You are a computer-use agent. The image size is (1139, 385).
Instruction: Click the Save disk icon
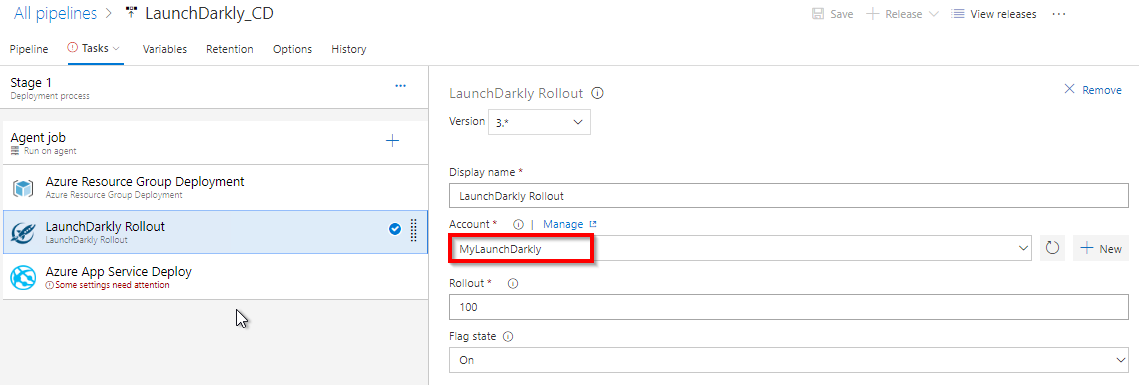[x=818, y=14]
